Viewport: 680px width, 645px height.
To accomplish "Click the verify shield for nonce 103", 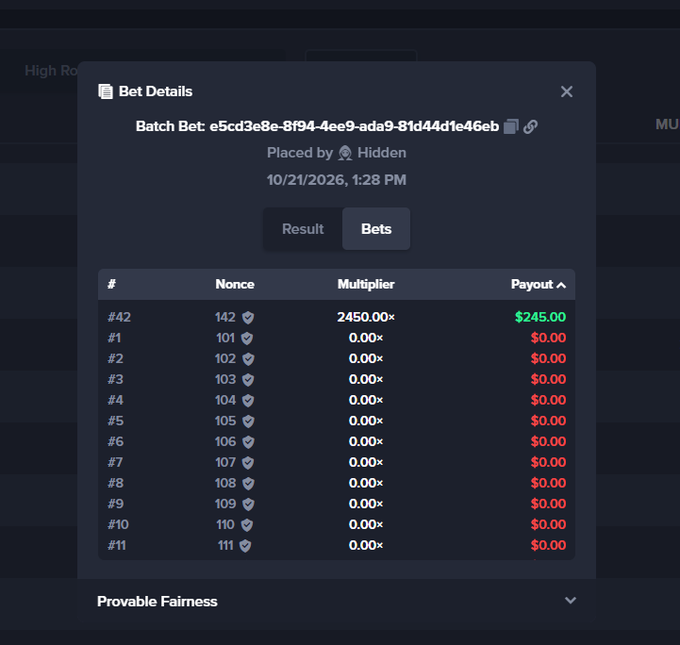I will coord(248,380).
